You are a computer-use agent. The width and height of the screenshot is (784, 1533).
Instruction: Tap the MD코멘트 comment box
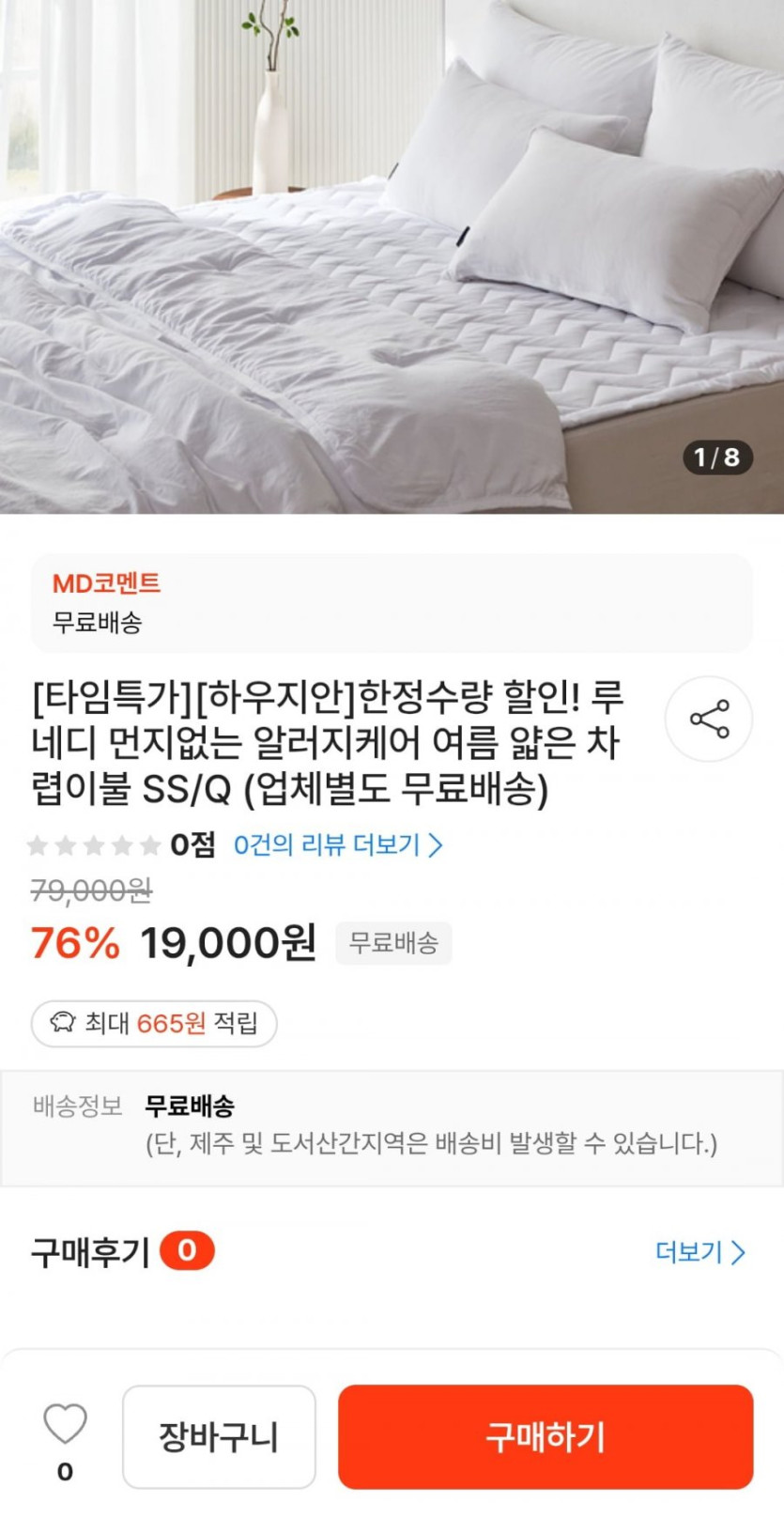pos(392,602)
